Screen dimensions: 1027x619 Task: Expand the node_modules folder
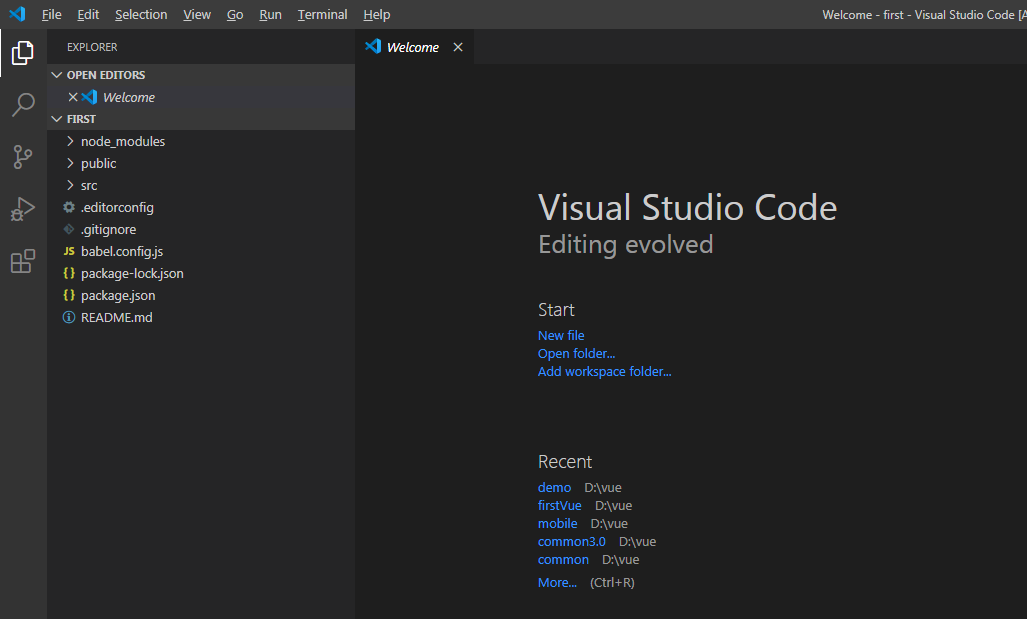point(122,141)
